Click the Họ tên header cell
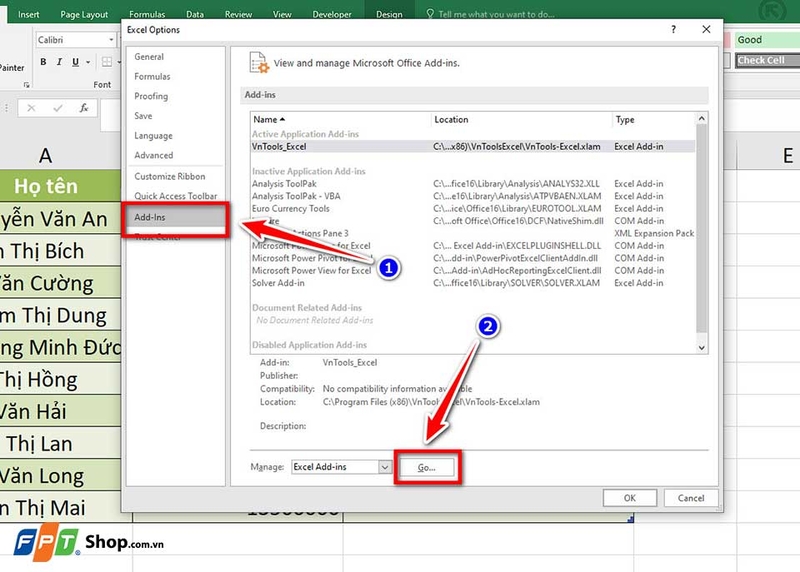This screenshot has width=800, height=572. [x=60, y=186]
